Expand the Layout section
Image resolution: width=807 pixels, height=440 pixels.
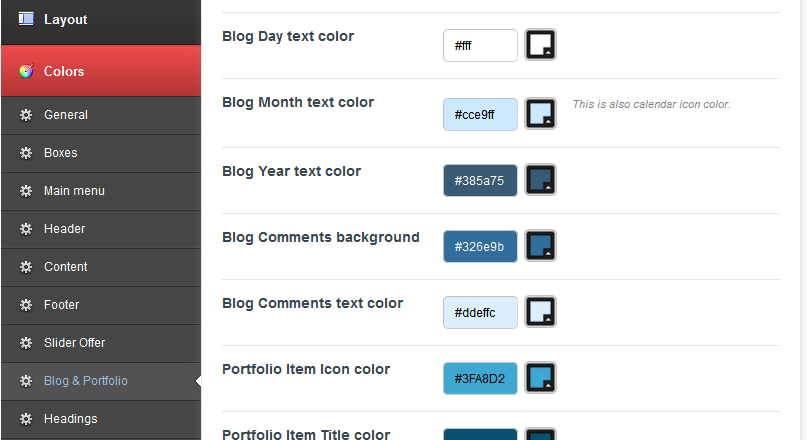66,19
